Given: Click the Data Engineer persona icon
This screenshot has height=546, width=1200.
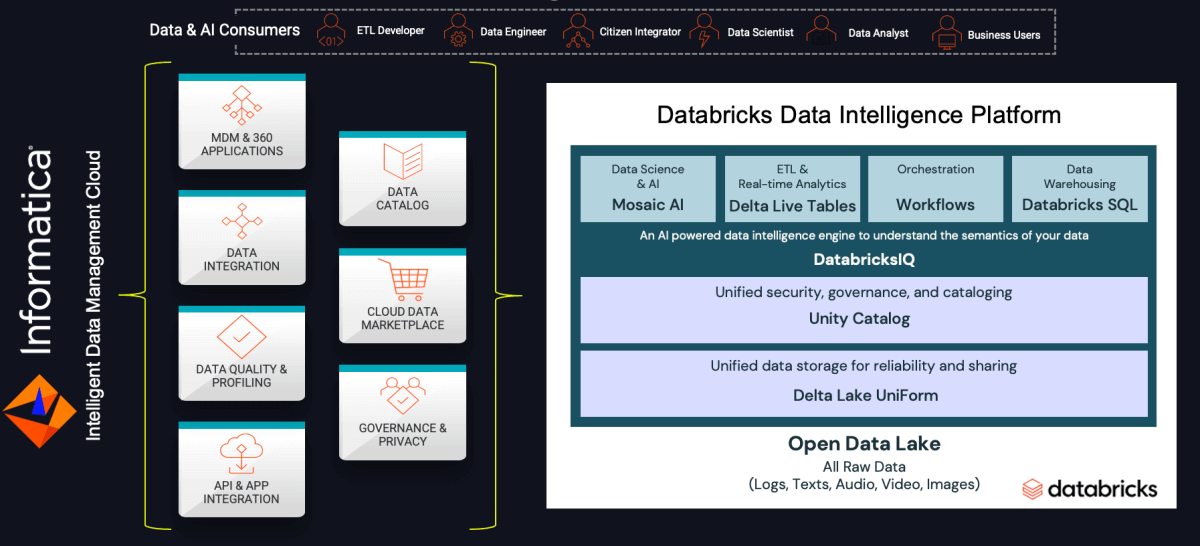Looking at the screenshot, I should coord(458,32).
